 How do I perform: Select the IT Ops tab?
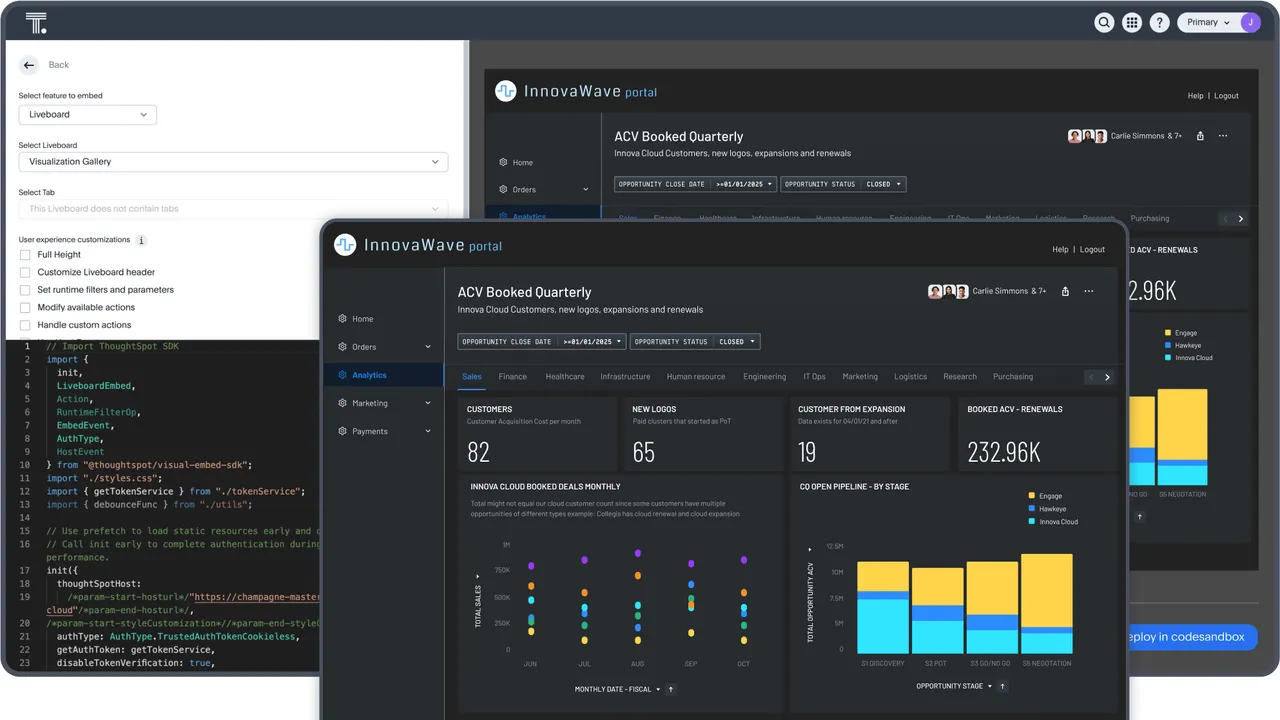(815, 377)
